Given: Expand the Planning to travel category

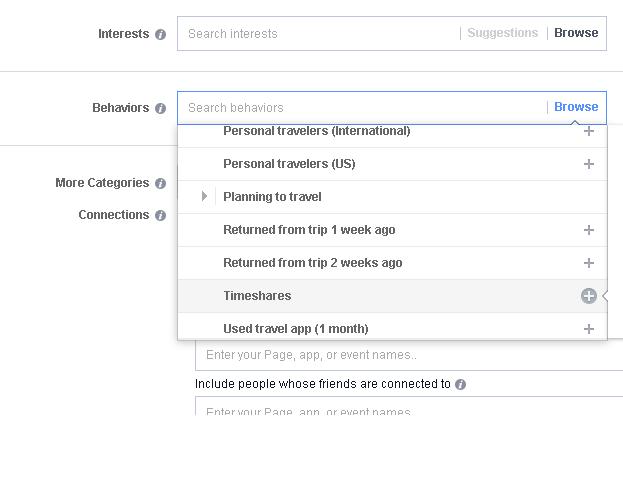Looking at the screenshot, I should pos(204,197).
